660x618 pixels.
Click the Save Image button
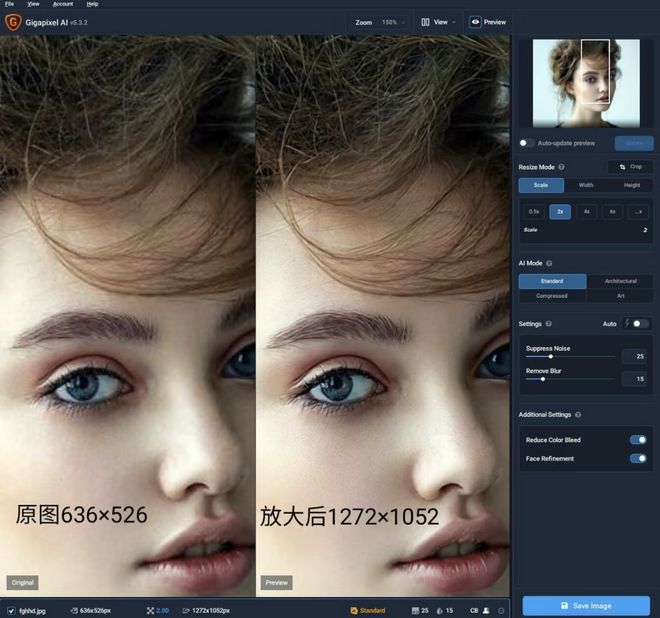point(586,605)
